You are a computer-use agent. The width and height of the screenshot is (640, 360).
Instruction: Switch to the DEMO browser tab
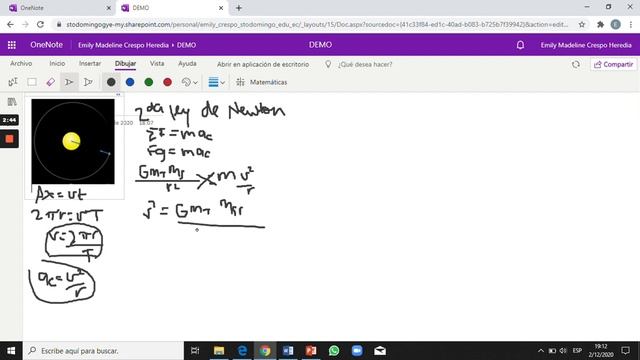pyautogui.click(x=171, y=8)
